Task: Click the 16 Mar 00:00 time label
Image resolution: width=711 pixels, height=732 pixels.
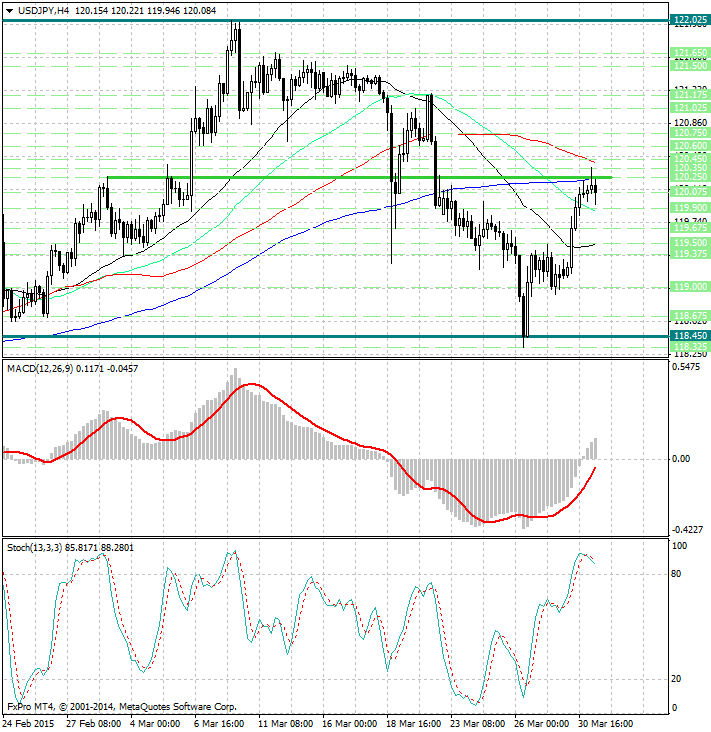Action: 350,724
